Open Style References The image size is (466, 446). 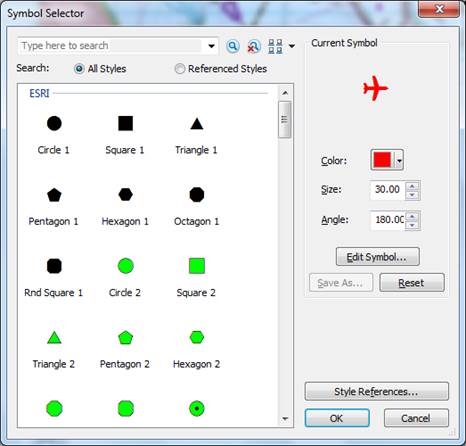click(377, 392)
